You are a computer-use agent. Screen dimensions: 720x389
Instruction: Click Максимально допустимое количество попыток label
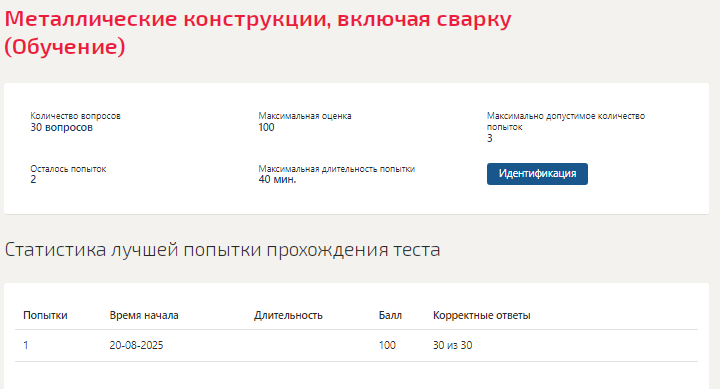566,121
